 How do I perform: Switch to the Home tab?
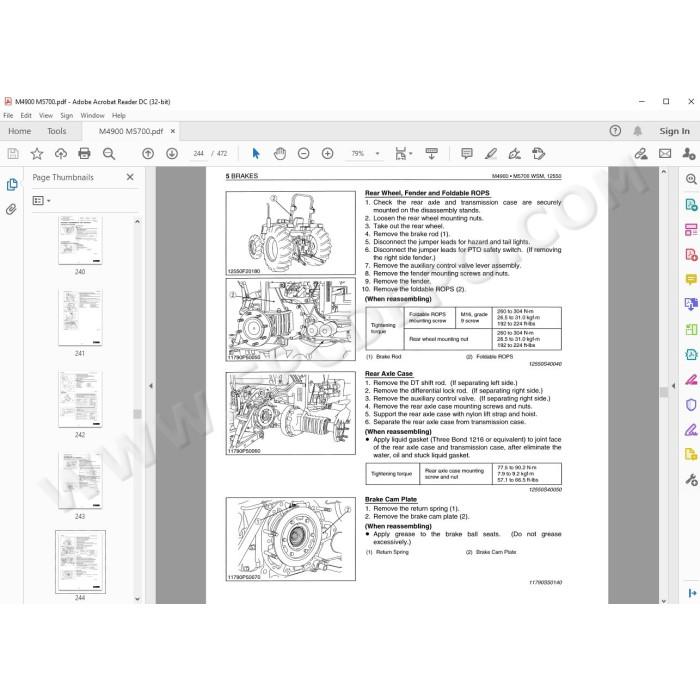[x=20, y=131]
